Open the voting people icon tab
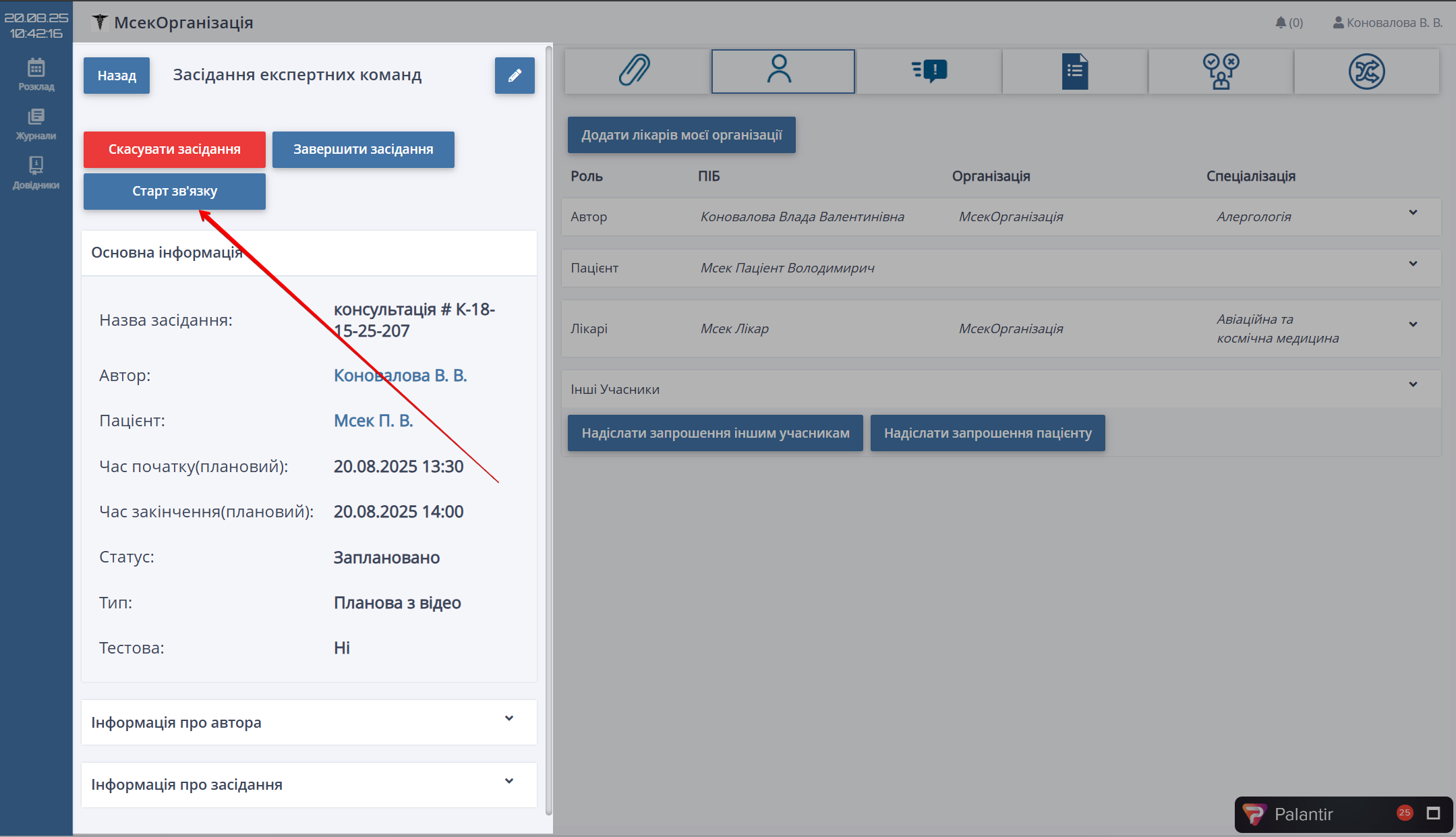This screenshot has height=837, width=1456. tap(1221, 71)
